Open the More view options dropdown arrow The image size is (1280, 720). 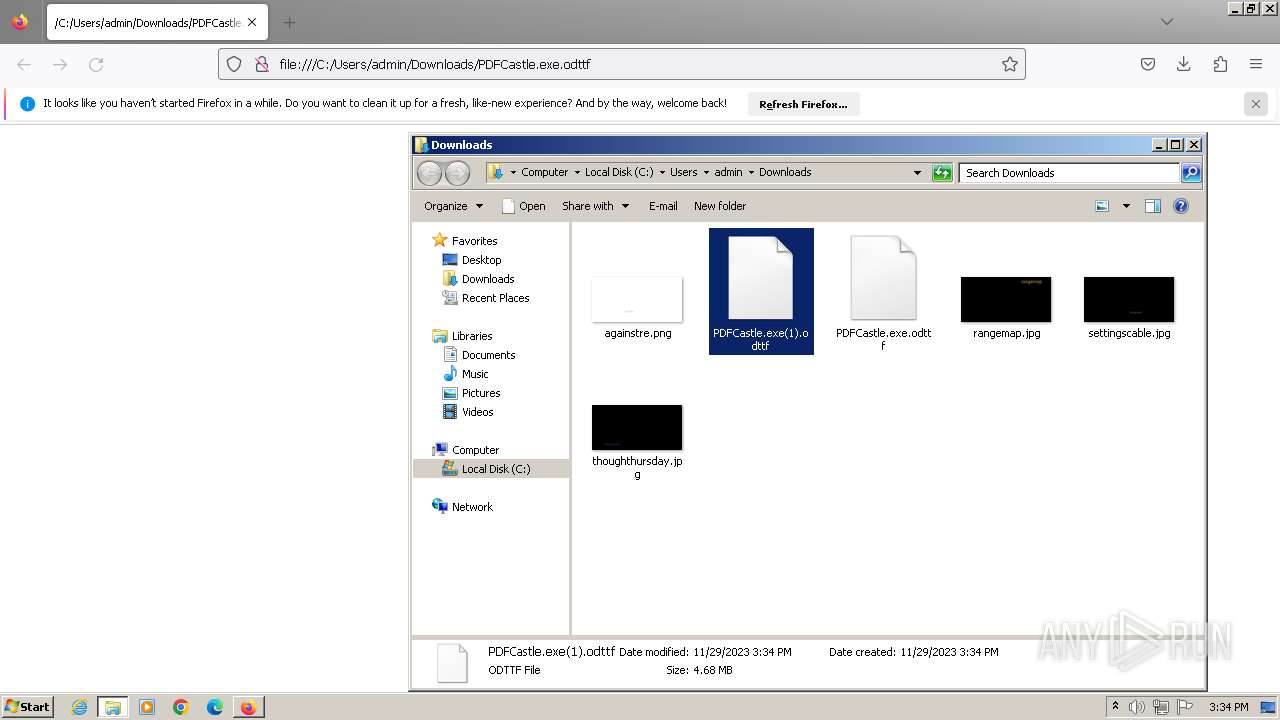tap(1126, 206)
